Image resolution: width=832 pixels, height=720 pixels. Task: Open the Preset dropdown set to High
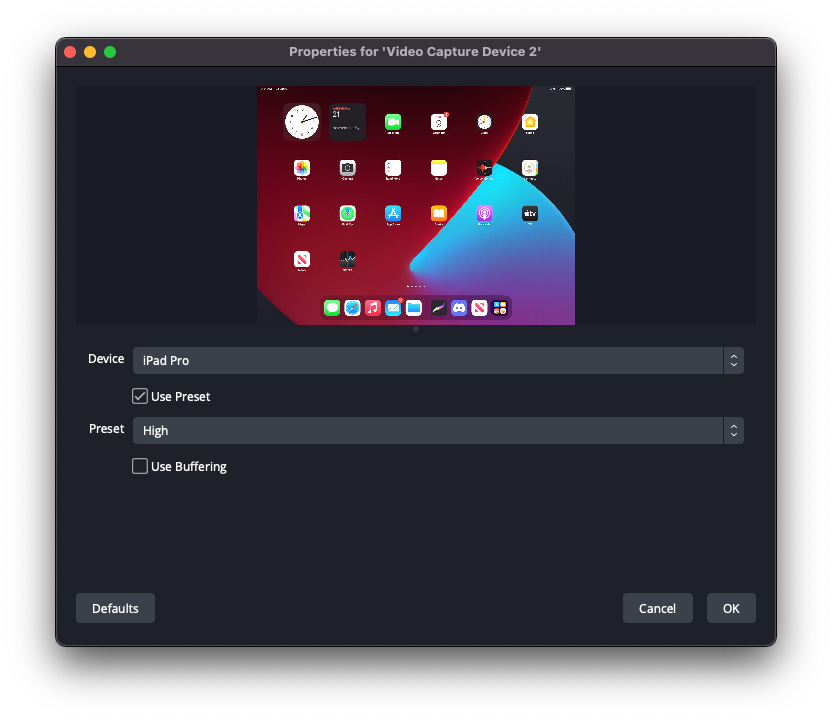[x=438, y=430]
